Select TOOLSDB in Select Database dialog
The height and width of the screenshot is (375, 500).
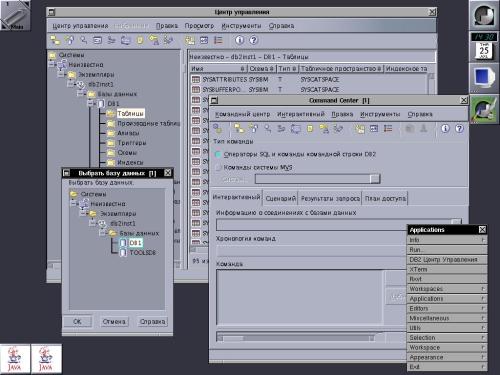pos(142,253)
